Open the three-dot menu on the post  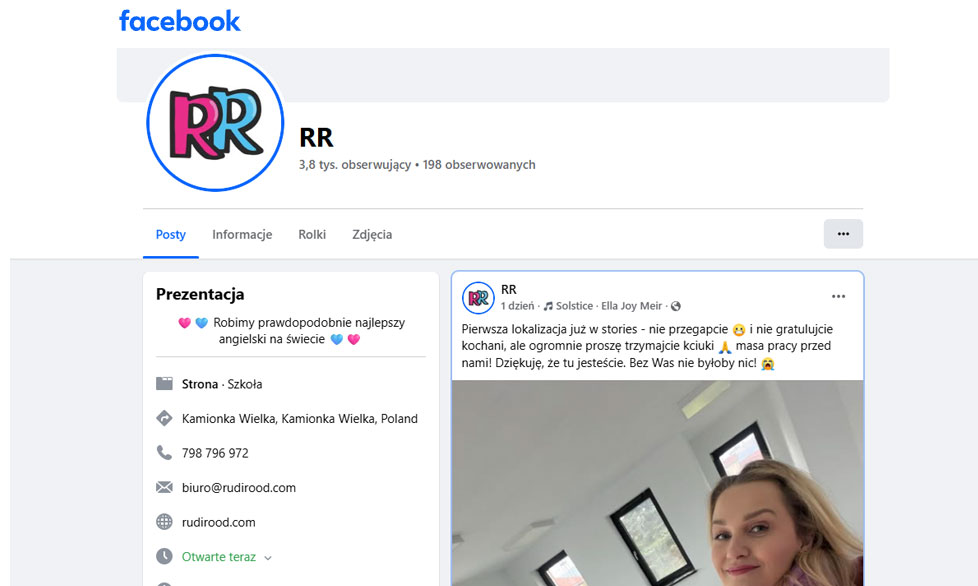click(838, 297)
